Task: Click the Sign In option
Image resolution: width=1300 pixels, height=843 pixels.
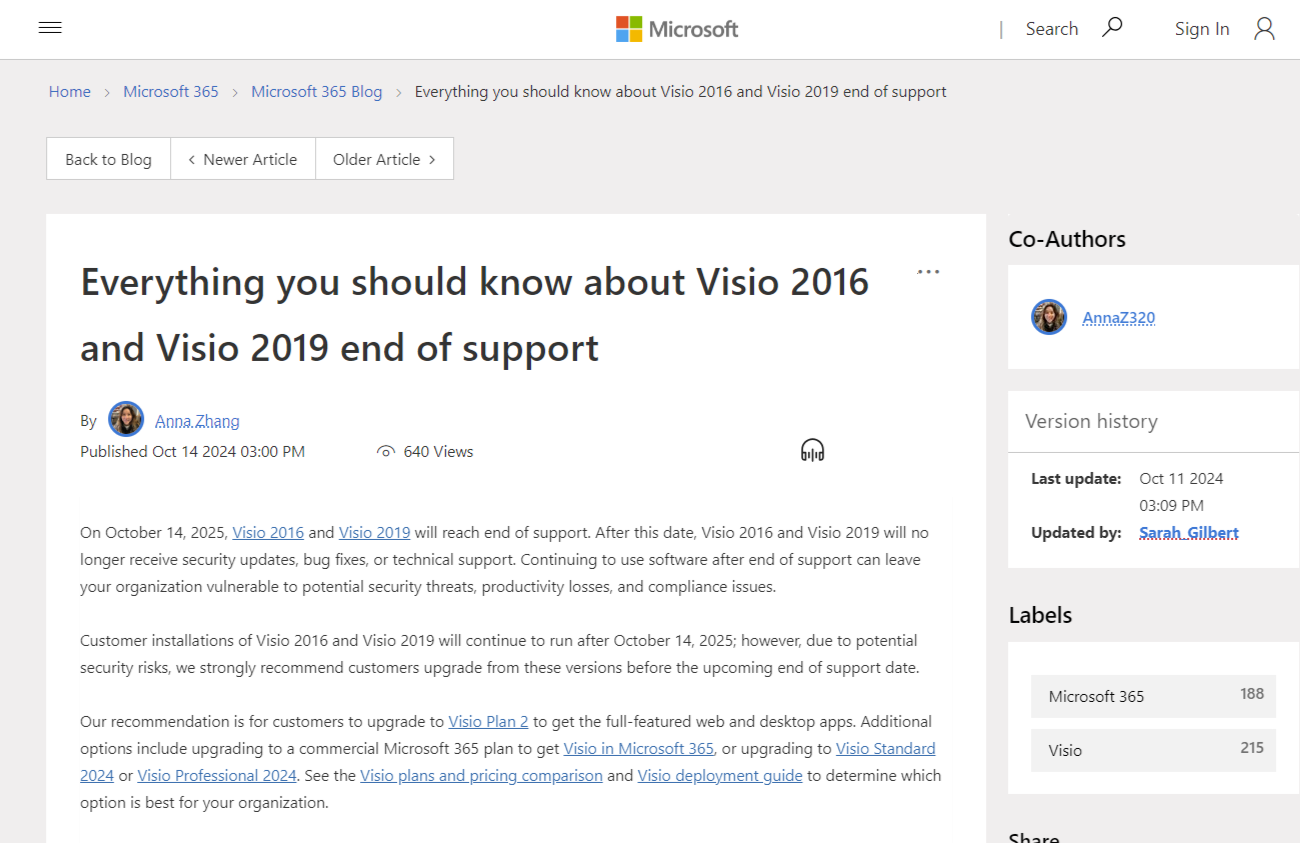Action: click(x=1202, y=28)
